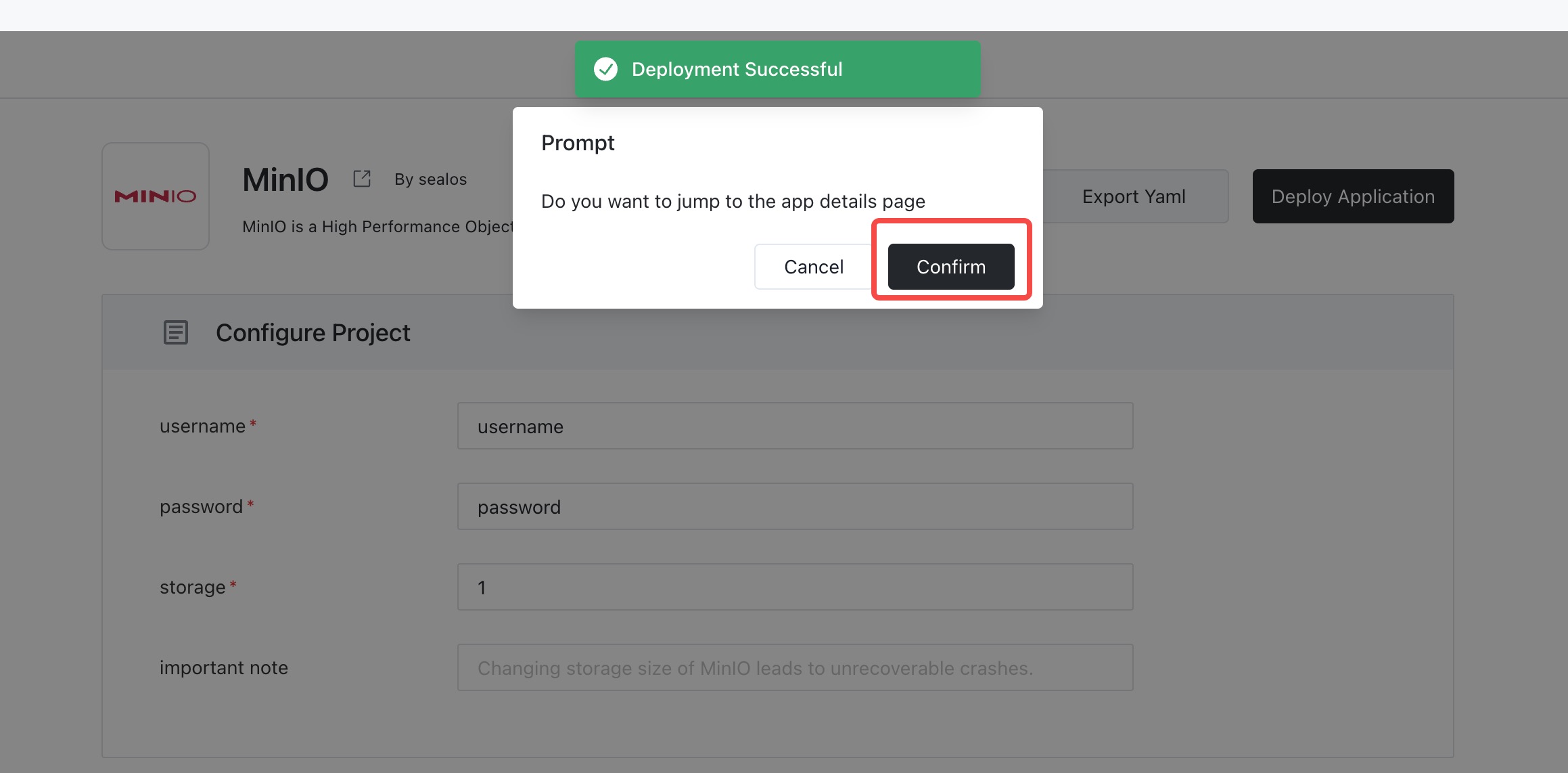The height and width of the screenshot is (773, 1568).
Task: Click the MinIO logo thumbnail
Action: [156, 196]
